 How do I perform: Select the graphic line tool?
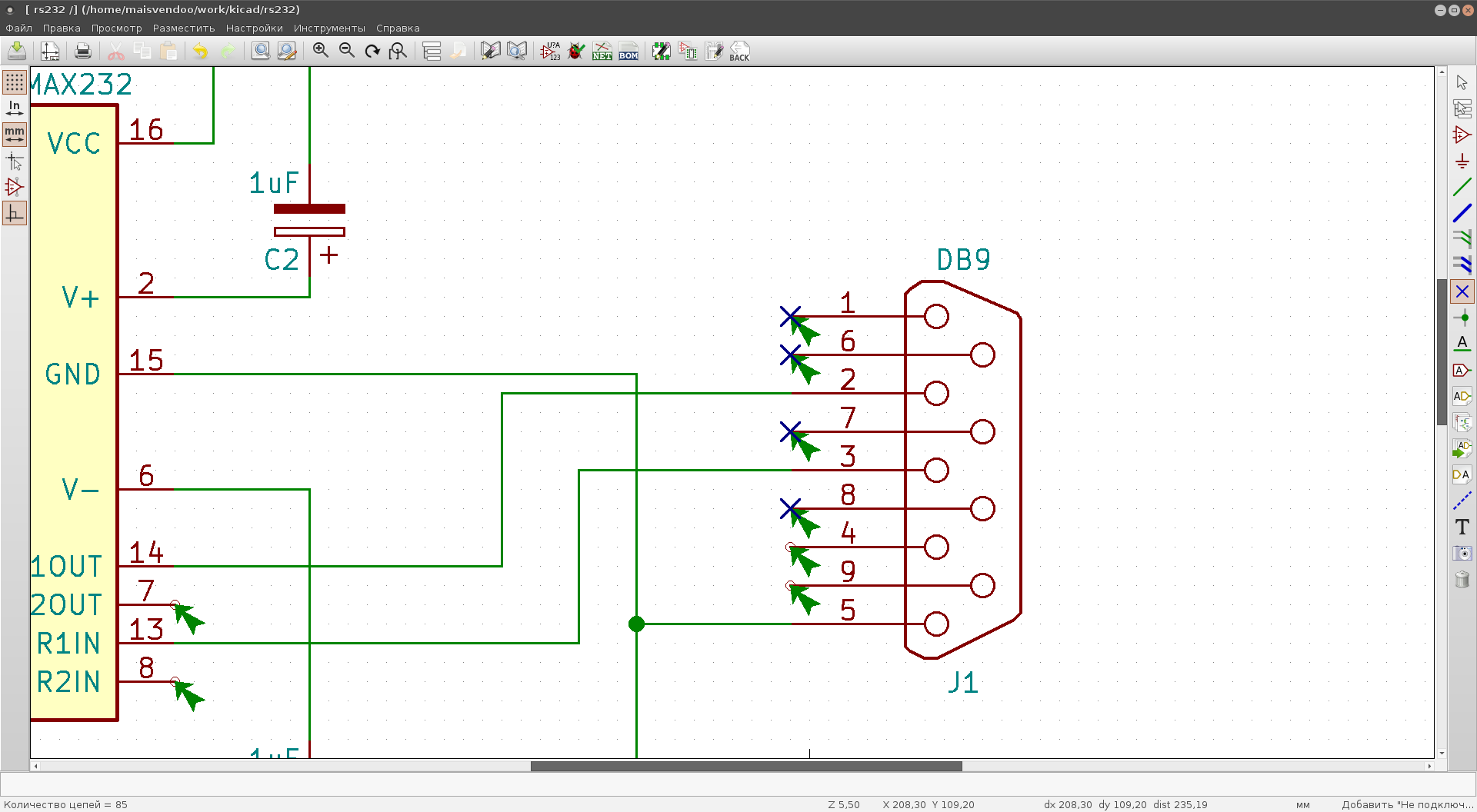pos(1462,501)
